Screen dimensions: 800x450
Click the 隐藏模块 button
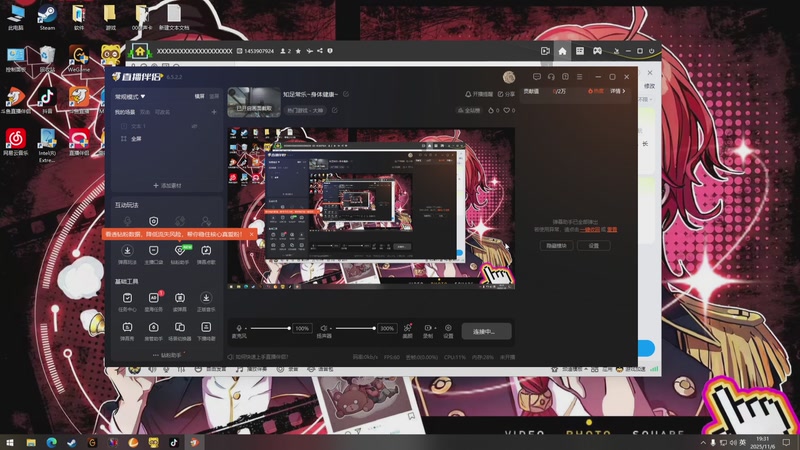[x=557, y=246]
